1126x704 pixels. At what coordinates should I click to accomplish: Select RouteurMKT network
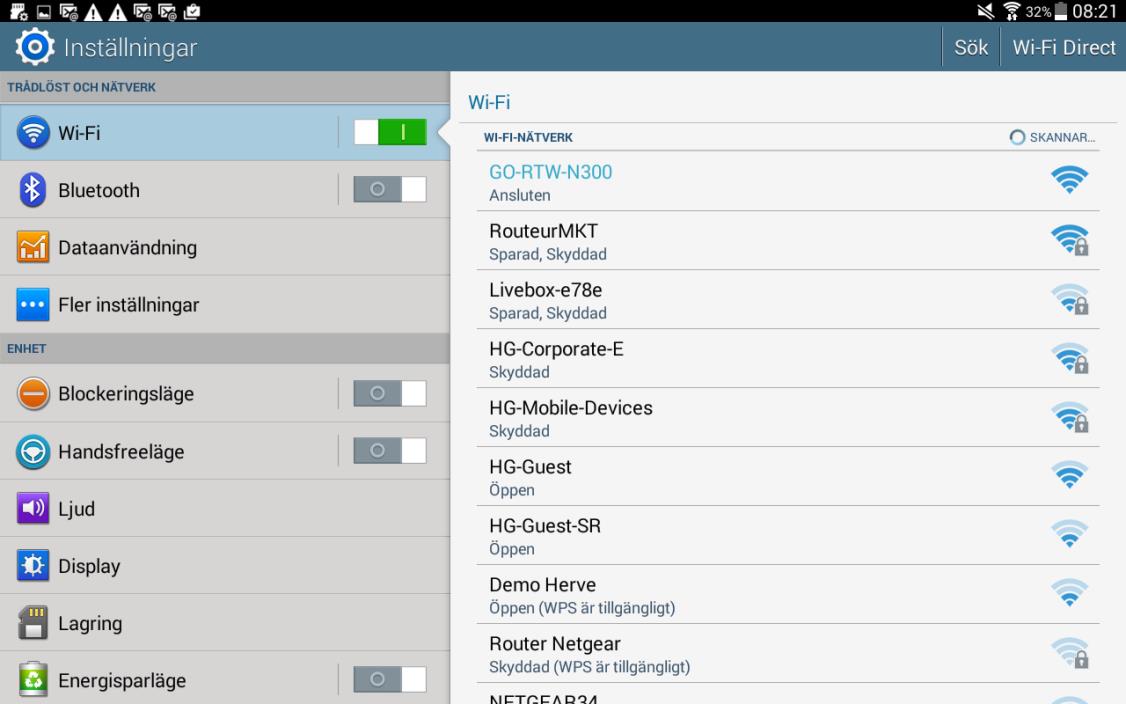click(788, 241)
